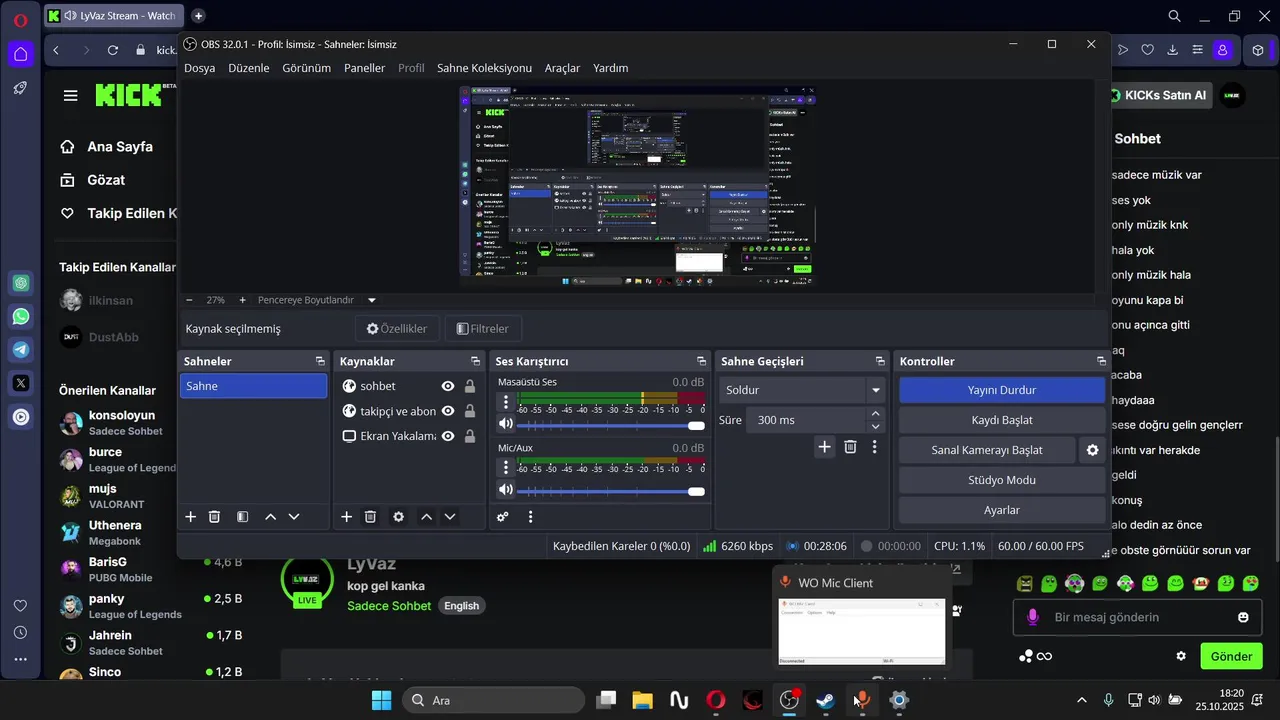
Task: Hide the Ekran Yakalama source eye icon
Action: pos(448,436)
